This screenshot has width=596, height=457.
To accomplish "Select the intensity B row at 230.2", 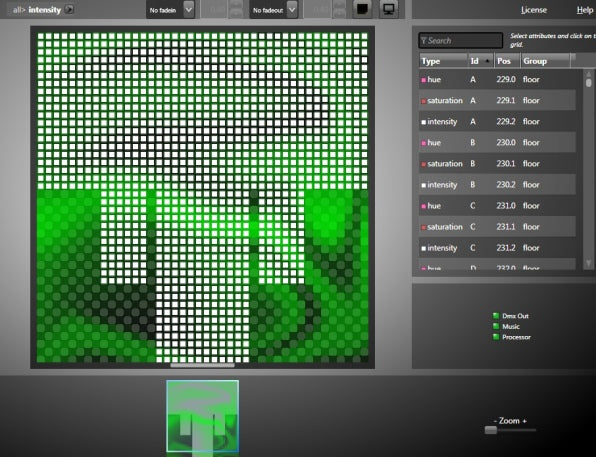I will pyautogui.click(x=497, y=185).
